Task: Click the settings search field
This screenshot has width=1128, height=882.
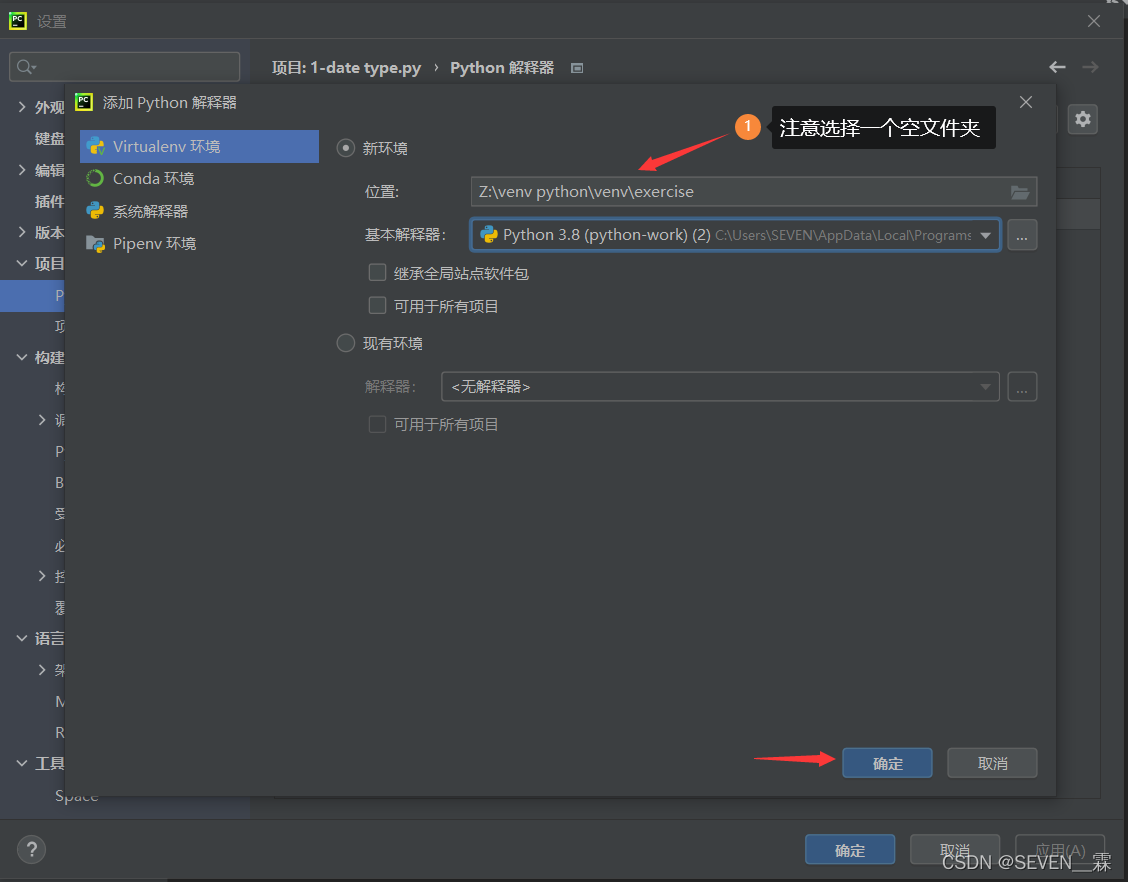Action: [x=124, y=67]
